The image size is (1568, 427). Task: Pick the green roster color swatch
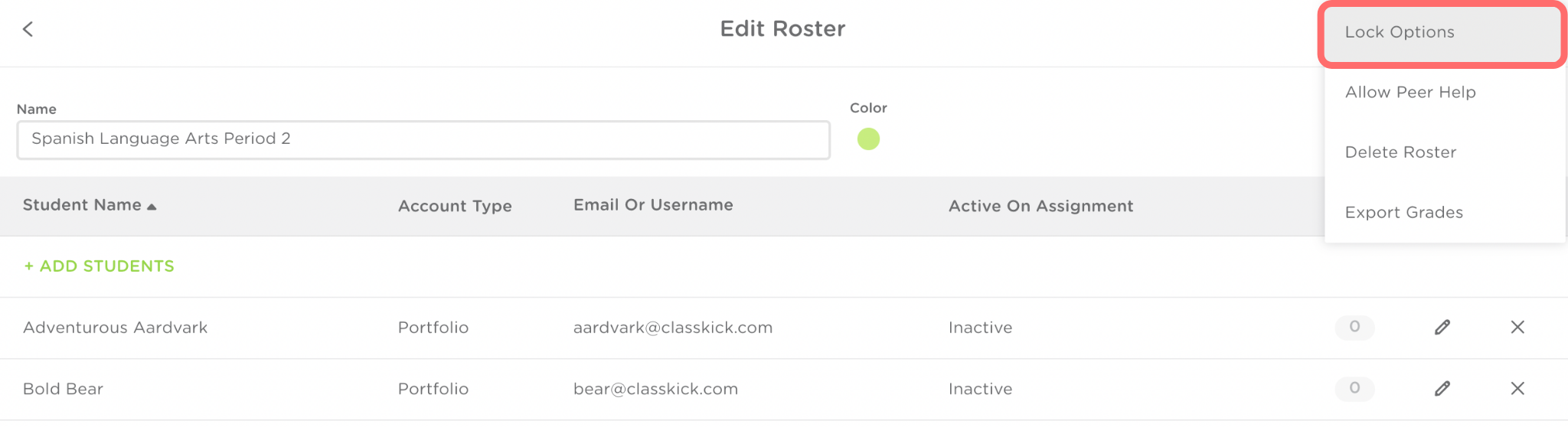pyautogui.click(x=868, y=139)
